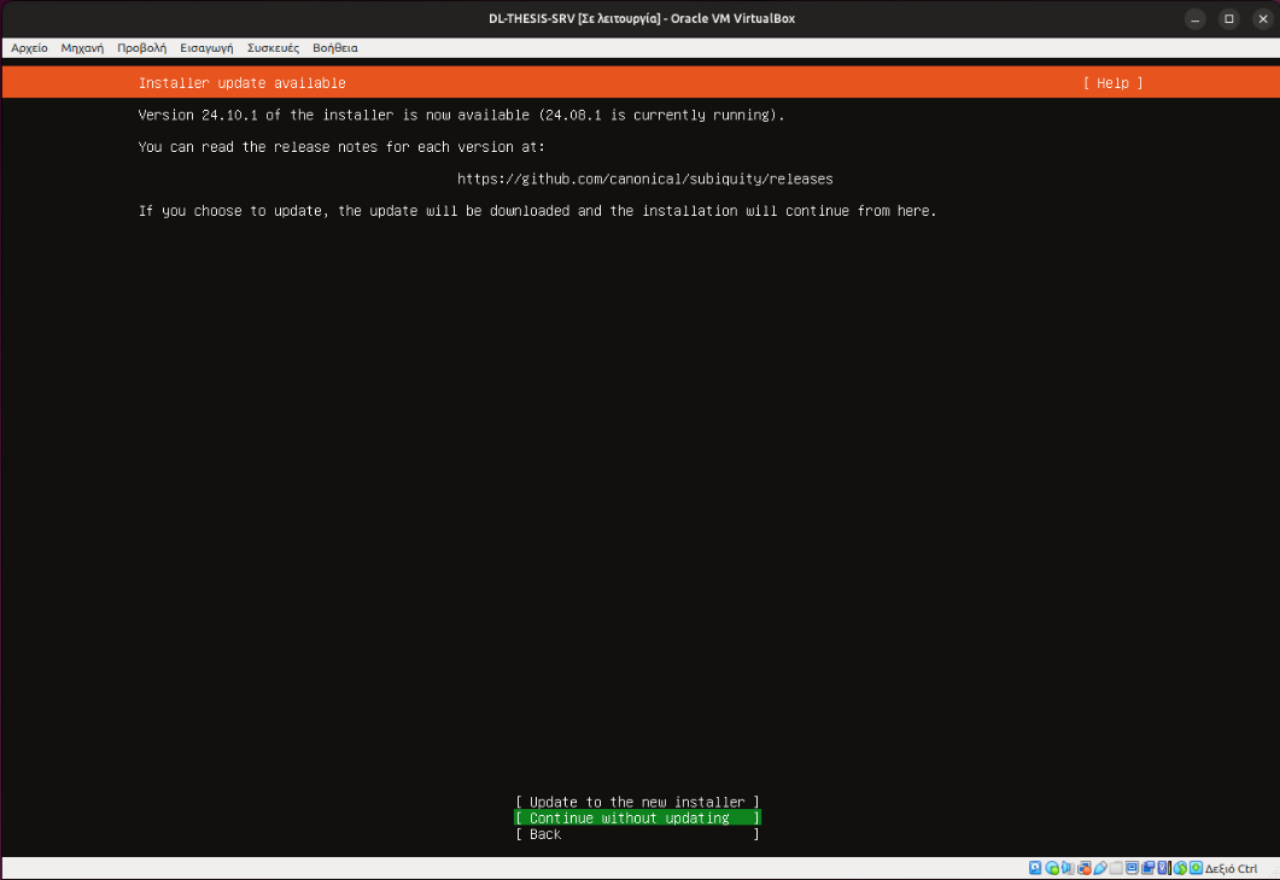Screen dimensions: 1280x880
Task: Open the Μηχανή menu
Action: point(82,48)
